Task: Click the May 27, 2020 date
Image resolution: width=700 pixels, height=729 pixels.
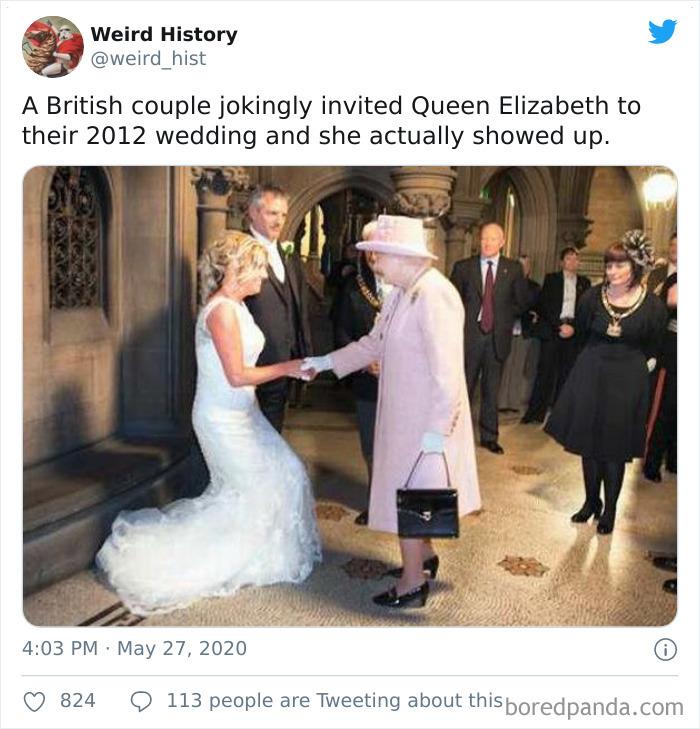Action: pos(181,649)
